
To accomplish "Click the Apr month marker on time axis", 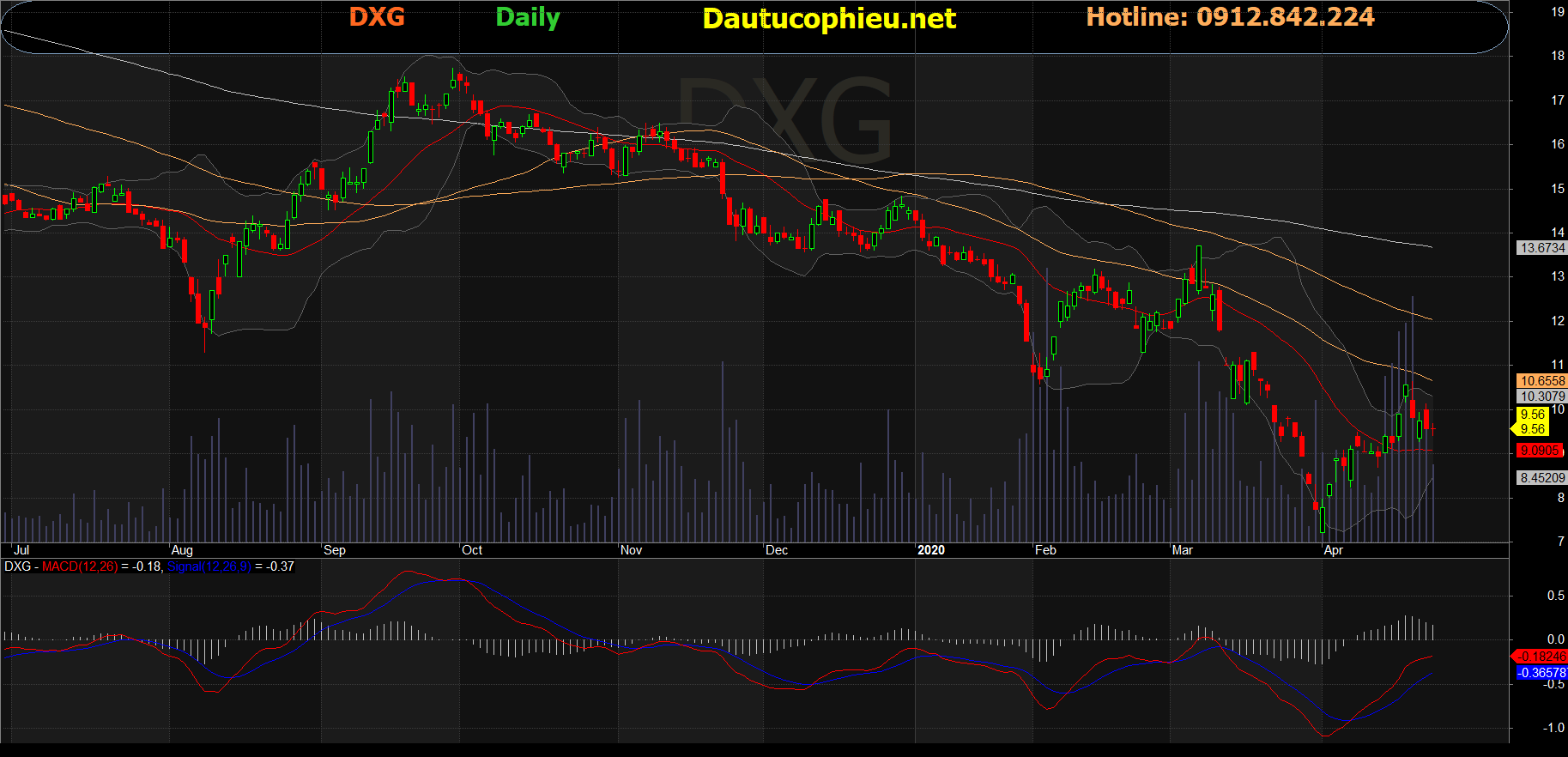I will tap(1334, 550).
